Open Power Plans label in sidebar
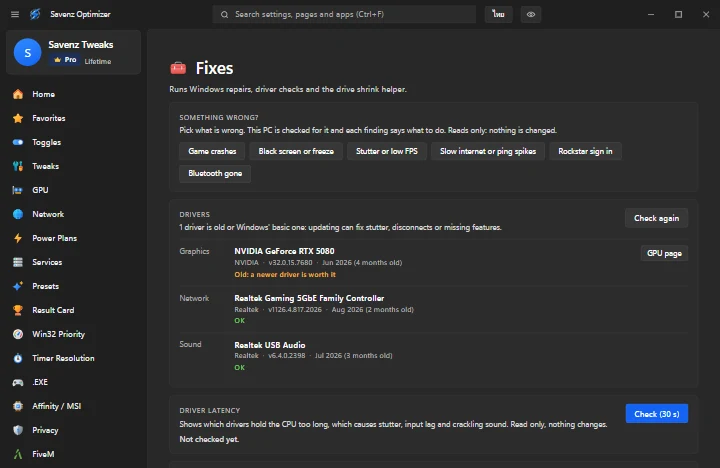Viewport: 720px width, 468px height. pyautogui.click(x=55, y=238)
